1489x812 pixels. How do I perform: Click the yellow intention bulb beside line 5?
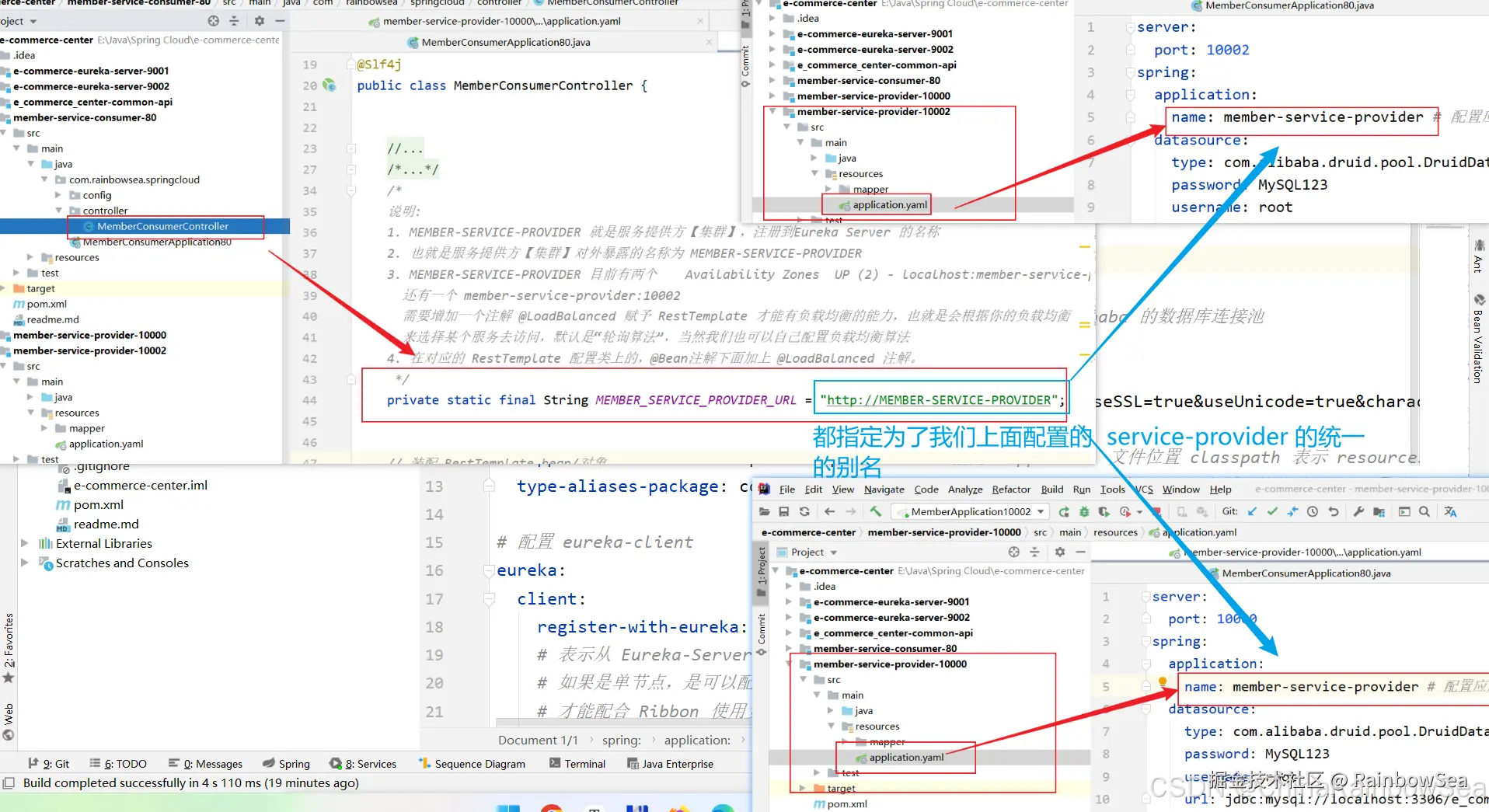[x=1163, y=682]
